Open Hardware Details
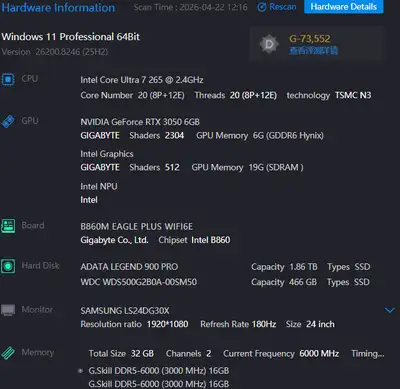The height and width of the screenshot is (389, 400). coord(344,7)
